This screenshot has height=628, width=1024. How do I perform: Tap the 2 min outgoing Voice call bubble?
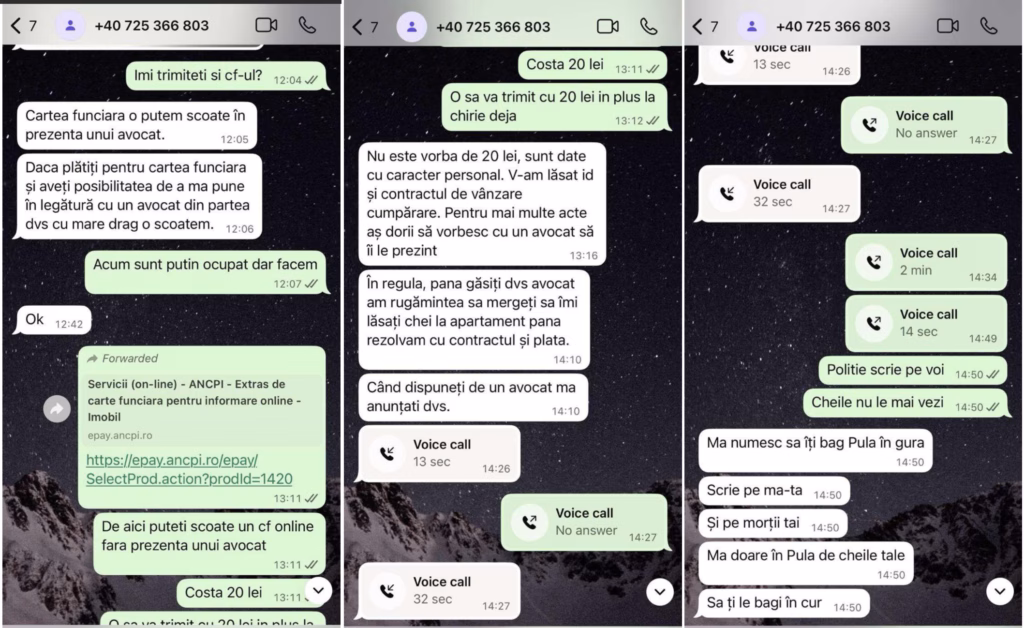coord(926,262)
